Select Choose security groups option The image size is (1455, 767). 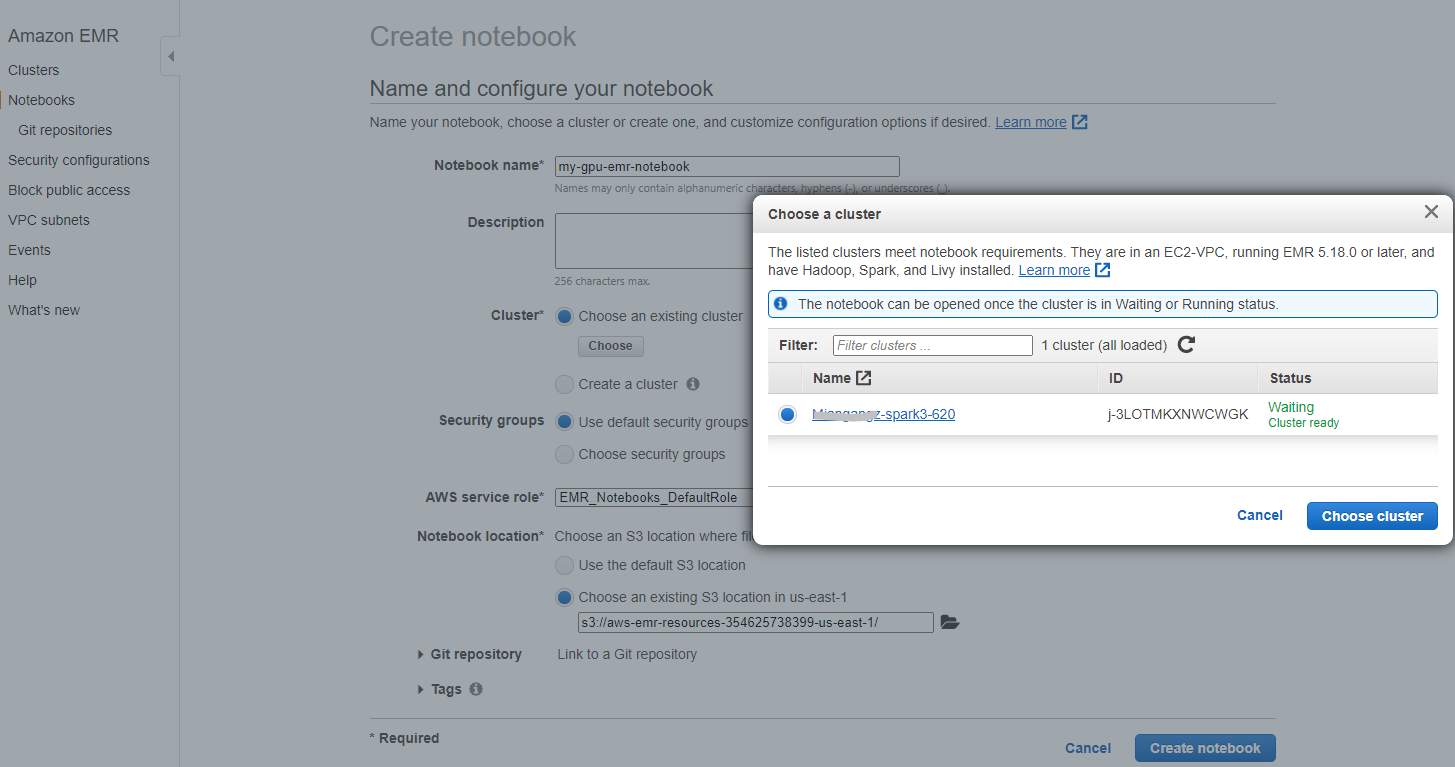coord(564,454)
